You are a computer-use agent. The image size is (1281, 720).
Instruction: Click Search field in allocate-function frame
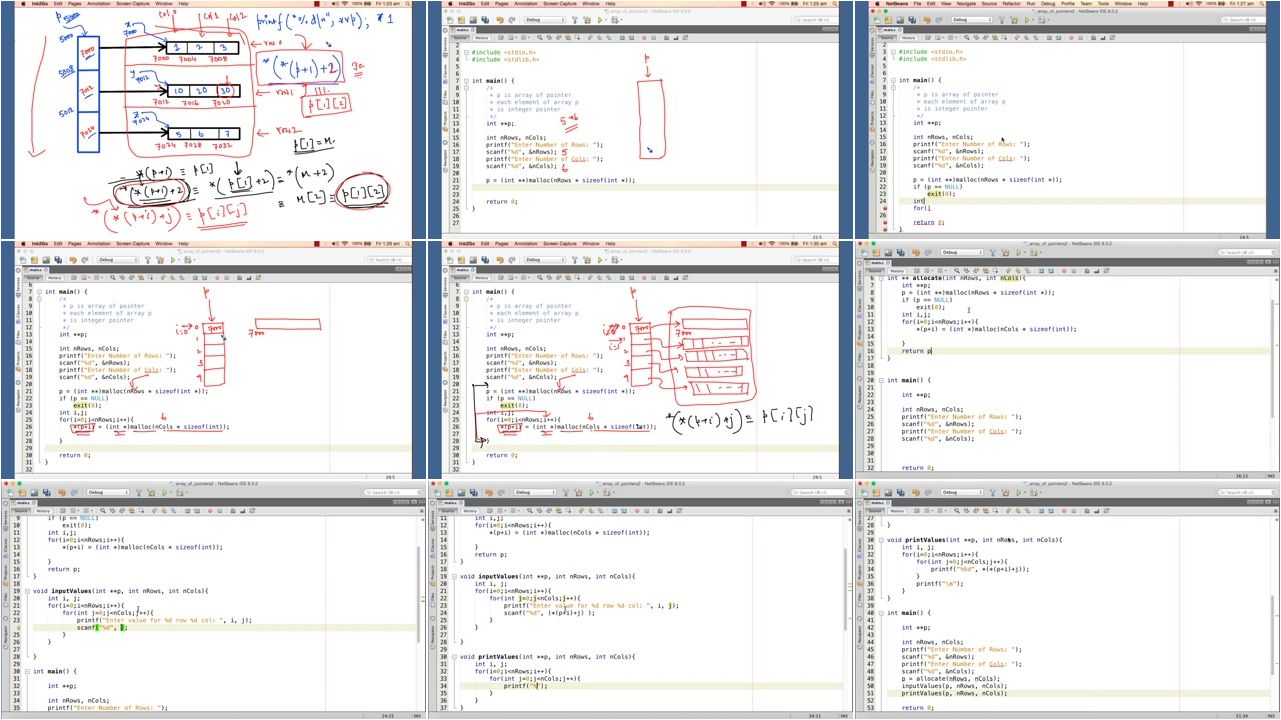pyautogui.click(x=1247, y=252)
